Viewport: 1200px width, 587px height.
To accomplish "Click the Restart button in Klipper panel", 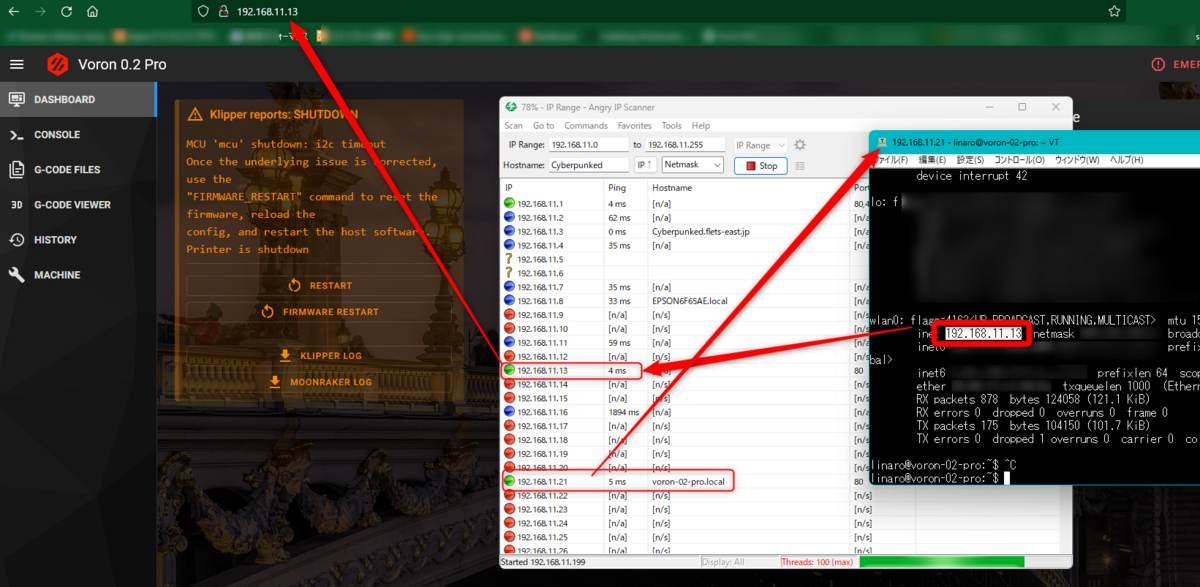I will (x=320, y=285).
